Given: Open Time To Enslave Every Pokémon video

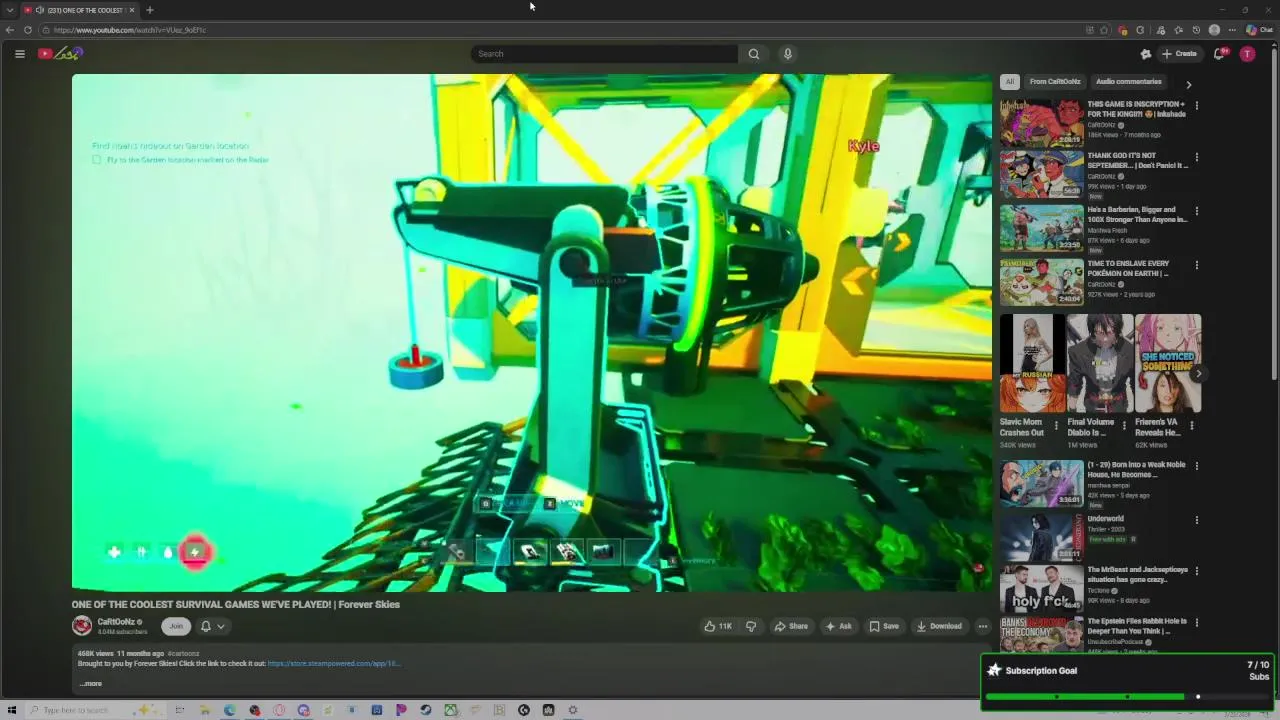Looking at the screenshot, I should [1041, 283].
